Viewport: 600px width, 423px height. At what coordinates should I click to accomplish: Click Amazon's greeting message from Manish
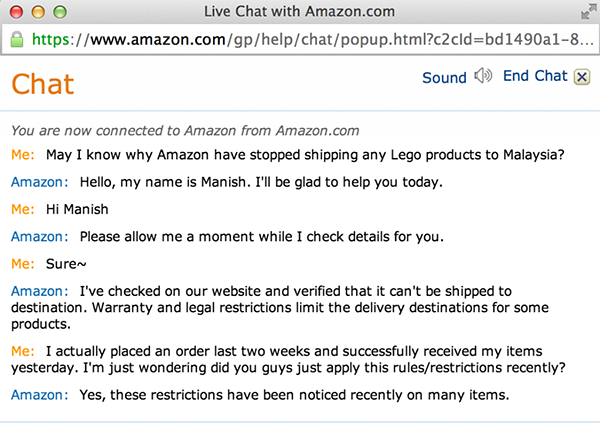pyautogui.click(x=246, y=183)
